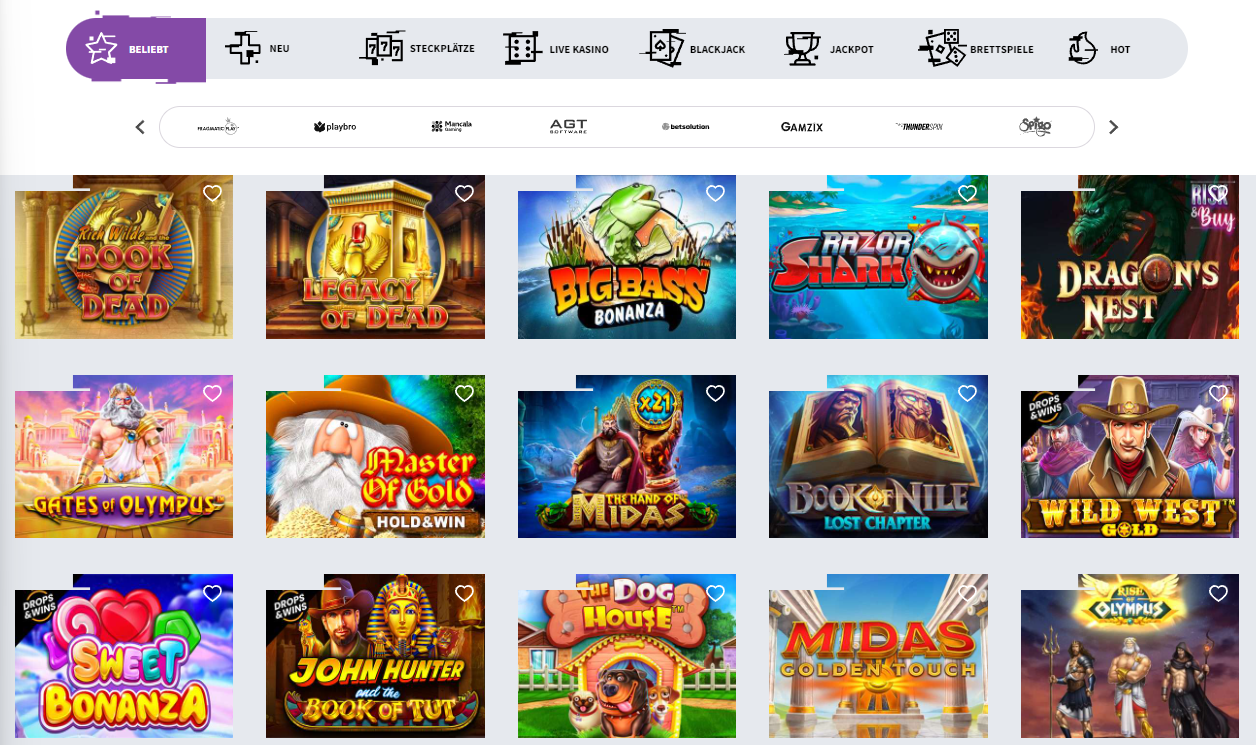
Task: Select the Spigo provider logo
Action: pos(1036,126)
